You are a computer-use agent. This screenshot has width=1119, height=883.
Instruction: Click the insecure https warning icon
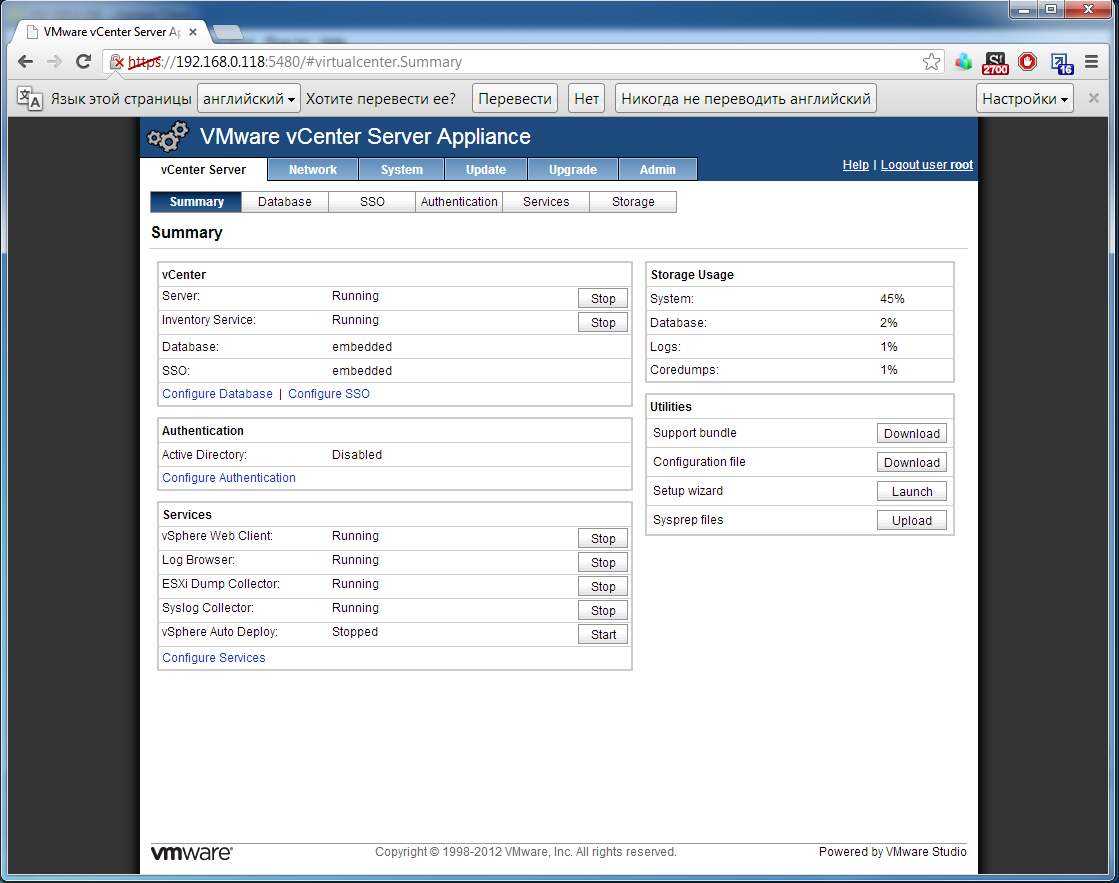pyautogui.click(x=117, y=62)
